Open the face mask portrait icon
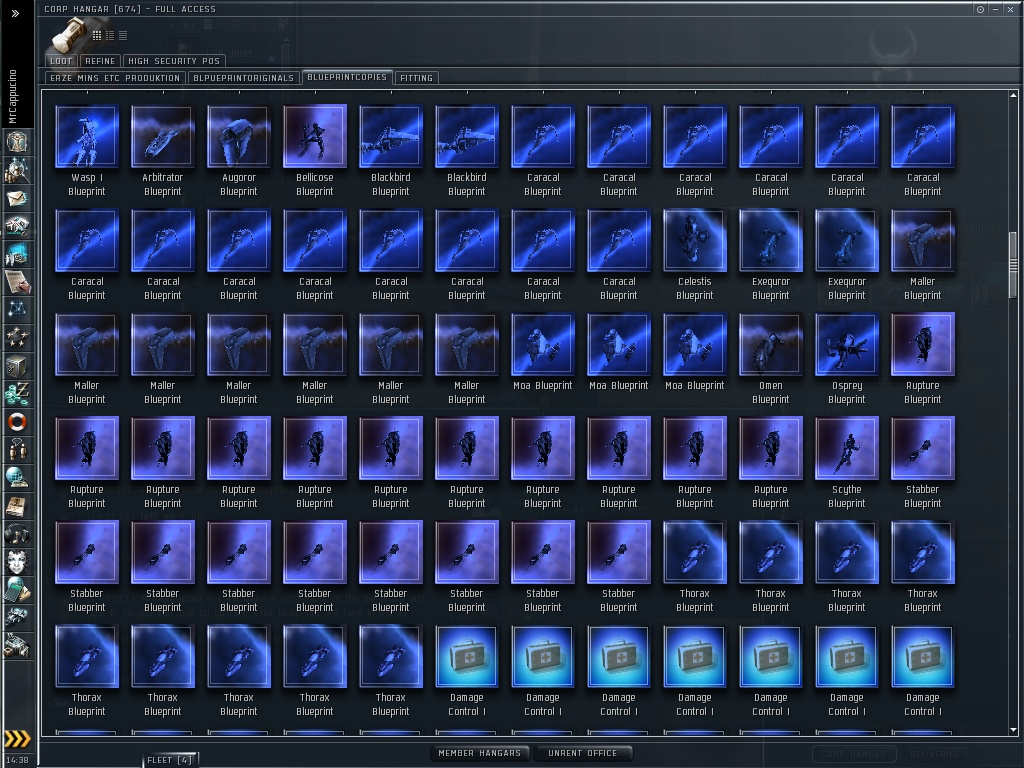This screenshot has height=768, width=1024. pyautogui.click(x=17, y=563)
